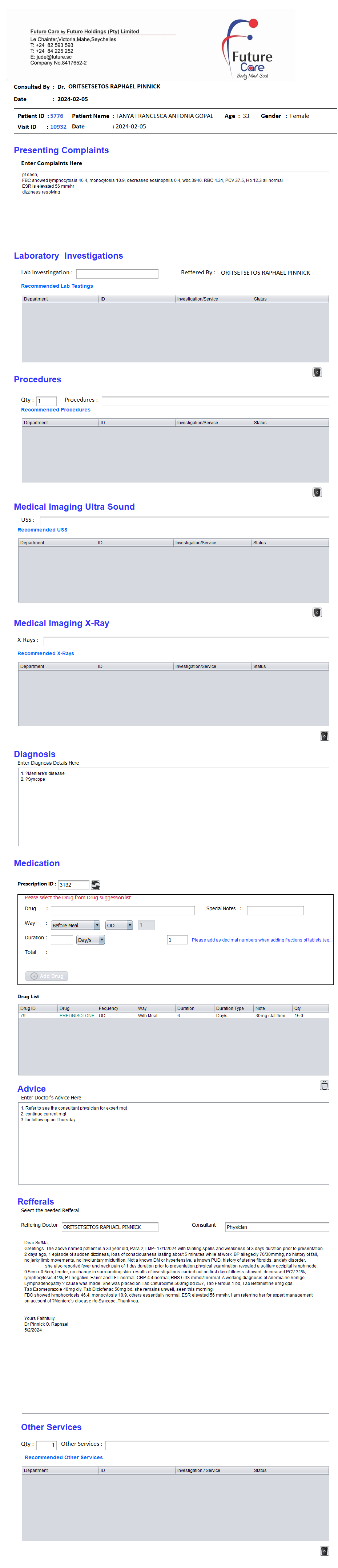Click the trash icon under the X-Ray table
The image size is (338, 1568).
click(324, 736)
